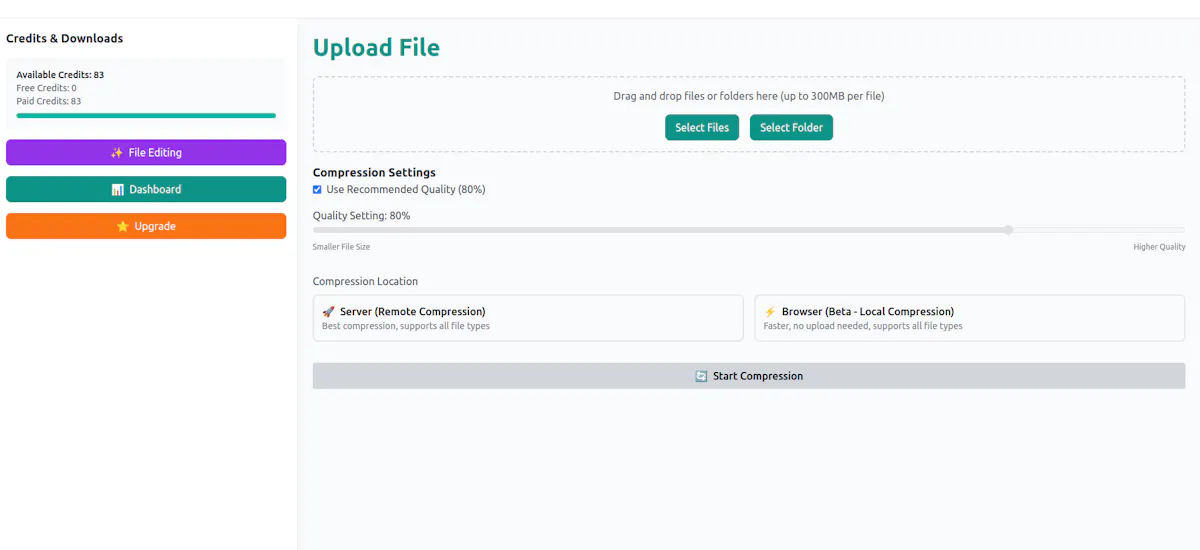1200x550 pixels.
Task: Click the quality slider handle at 80%
Action: [1008, 230]
